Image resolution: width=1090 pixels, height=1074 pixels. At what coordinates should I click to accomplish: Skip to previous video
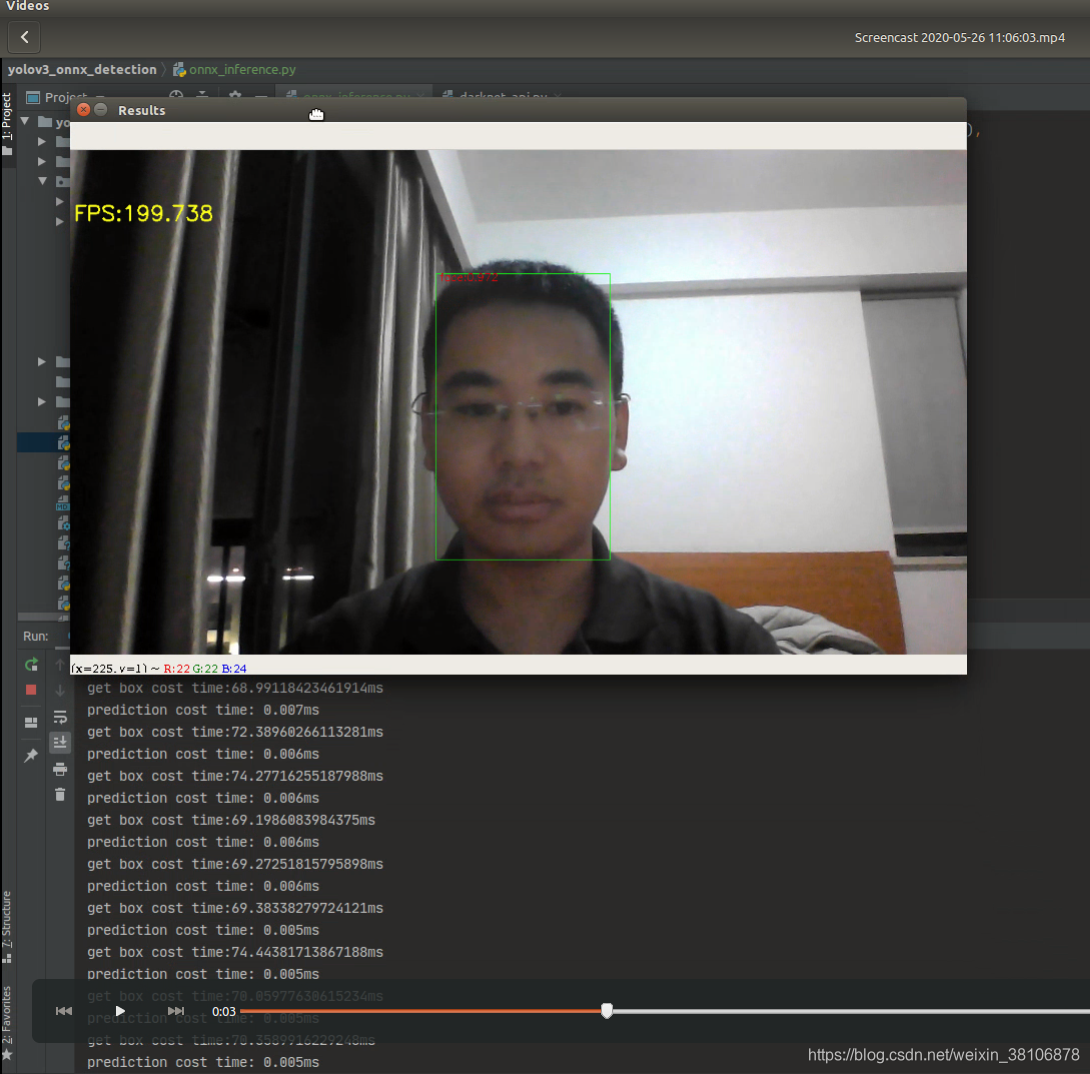click(x=63, y=1011)
